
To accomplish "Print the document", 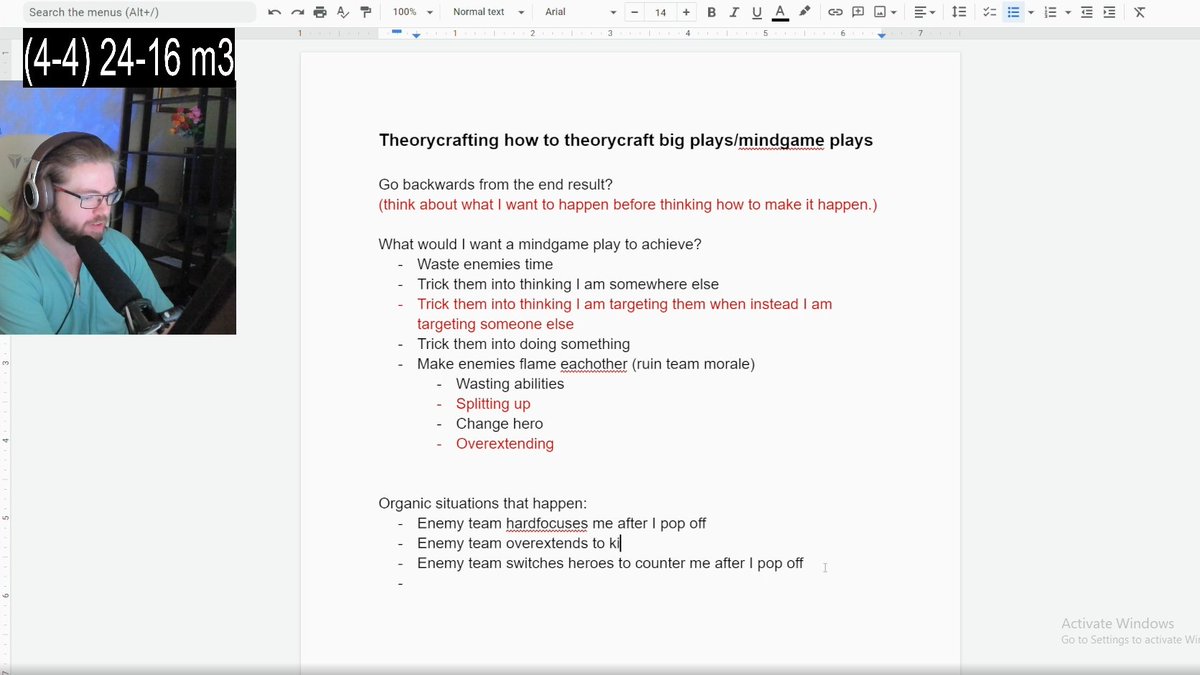I will pos(320,12).
